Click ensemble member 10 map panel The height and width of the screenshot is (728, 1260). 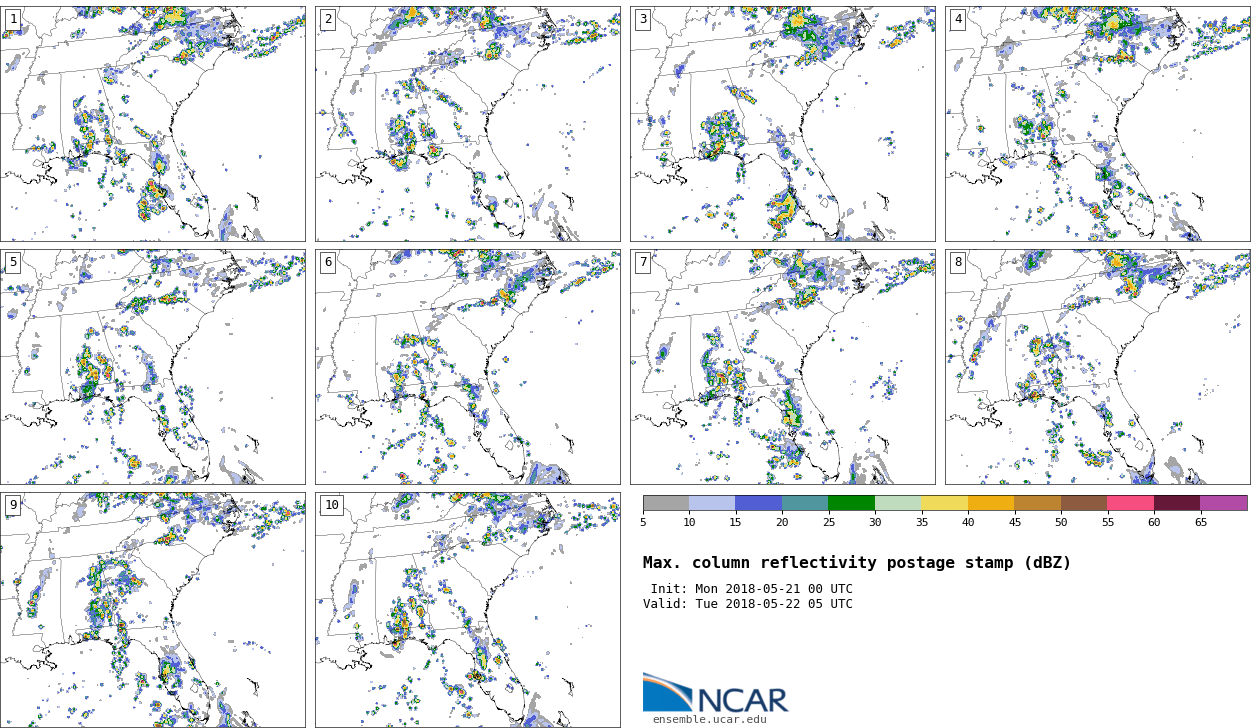pos(468,610)
